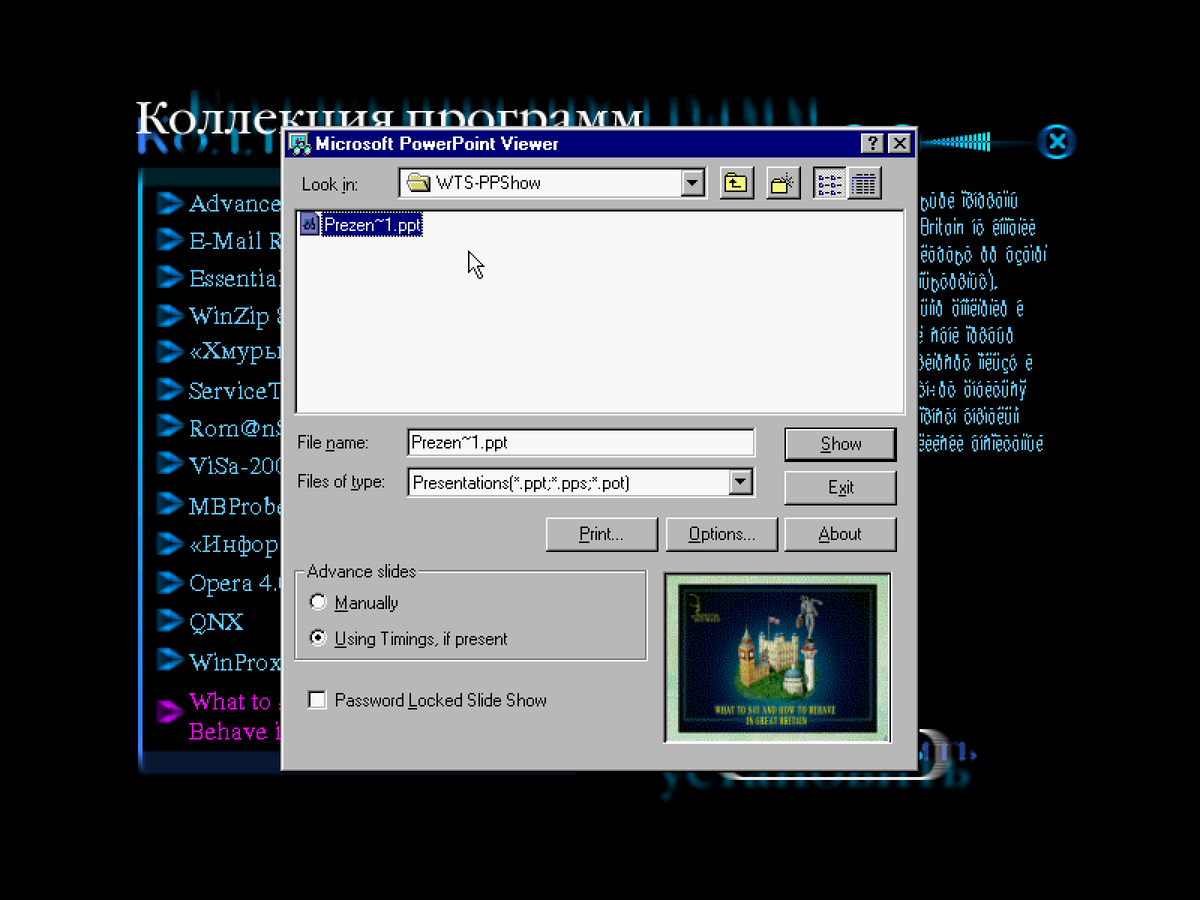
Task: Select the Prezen~1.ppt file icon
Action: (309, 226)
